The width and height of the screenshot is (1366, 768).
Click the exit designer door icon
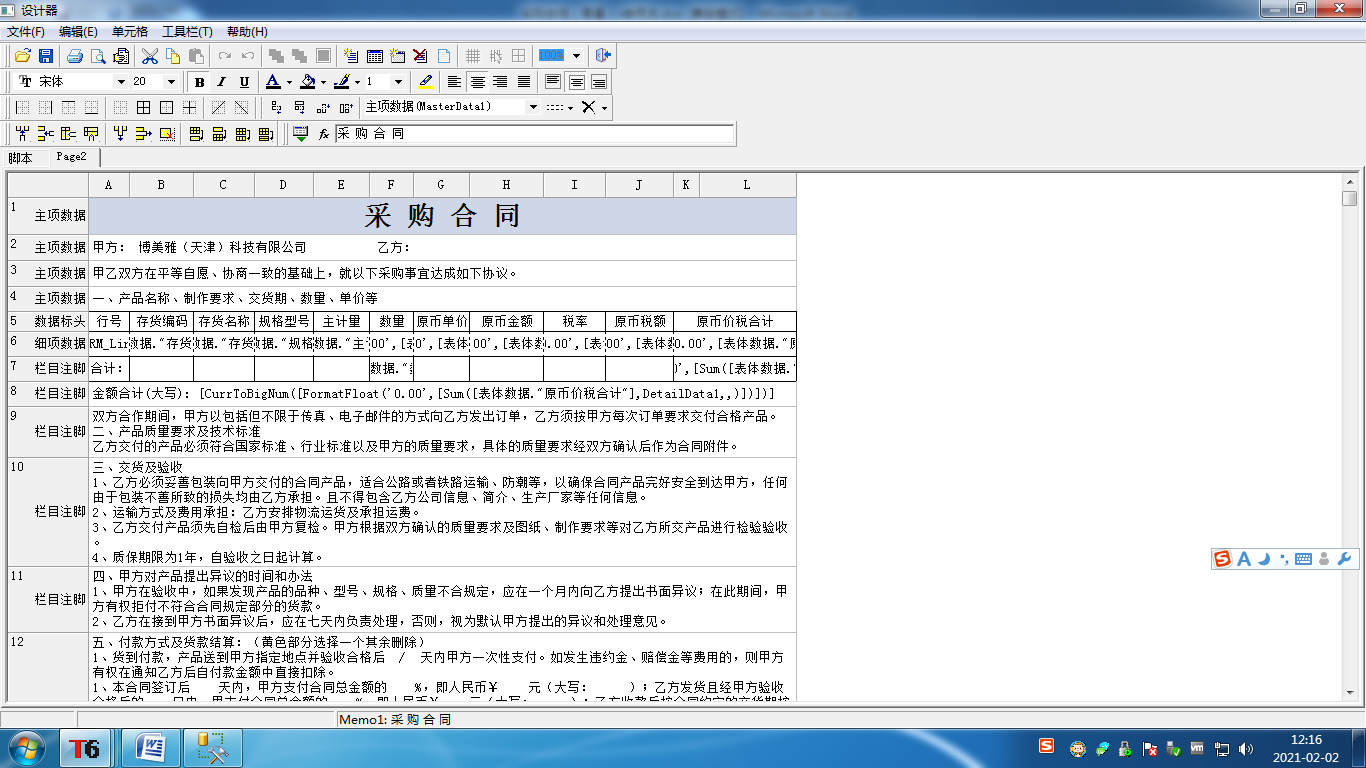(x=603, y=56)
